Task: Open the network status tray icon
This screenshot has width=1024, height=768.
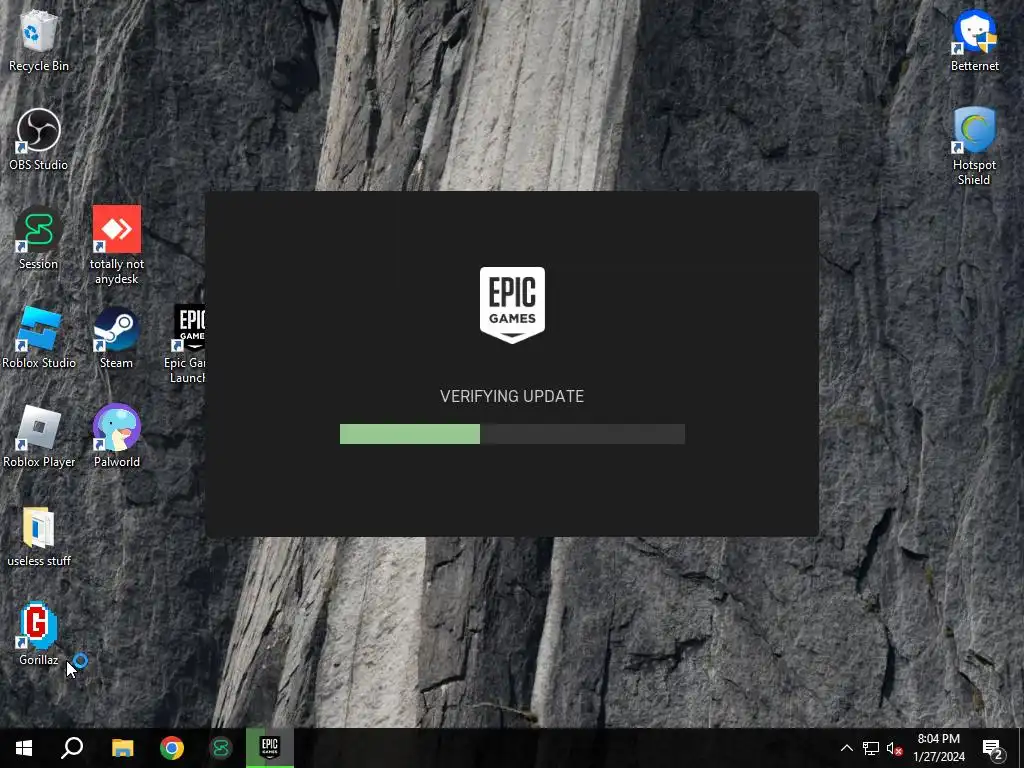Action: [x=871, y=748]
